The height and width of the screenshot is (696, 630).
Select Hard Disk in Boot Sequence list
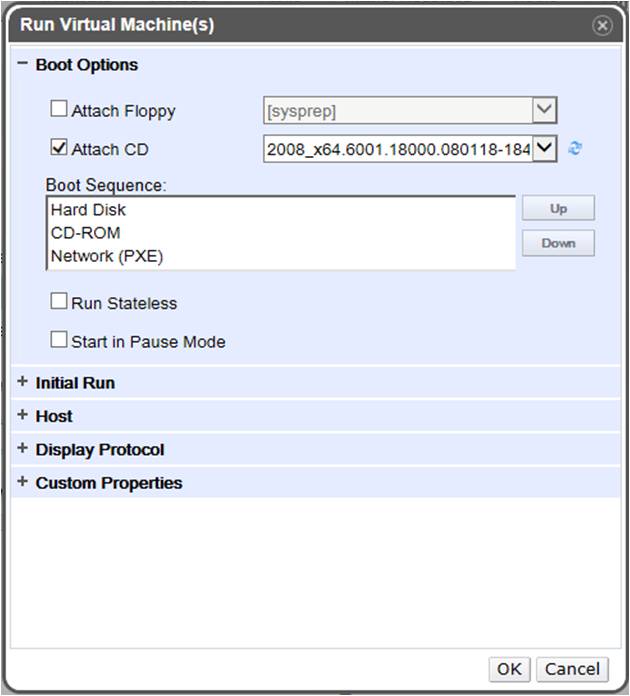point(88,210)
